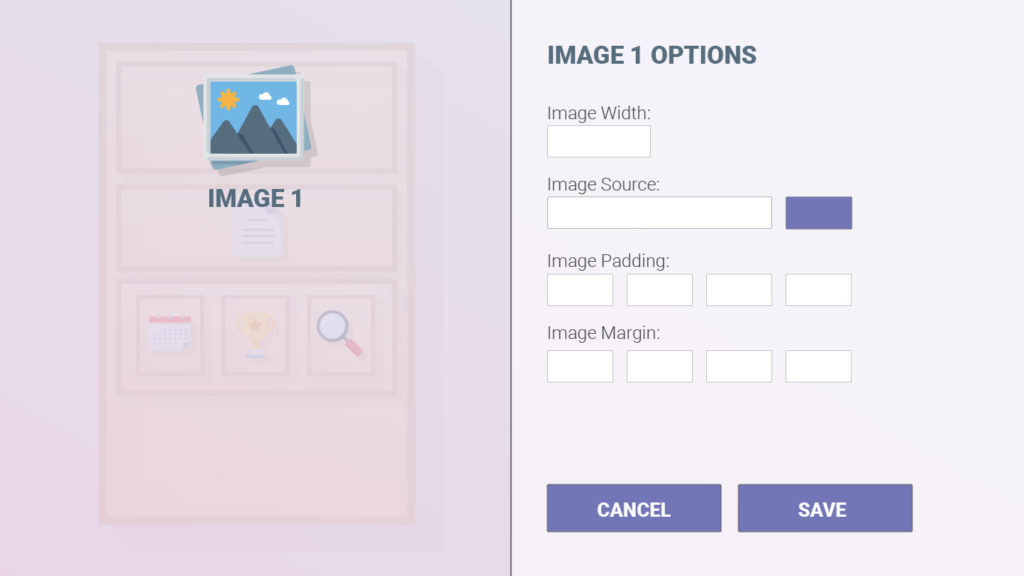Click the second Image Padding field
The image size is (1024, 576).
pyautogui.click(x=659, y=289)
